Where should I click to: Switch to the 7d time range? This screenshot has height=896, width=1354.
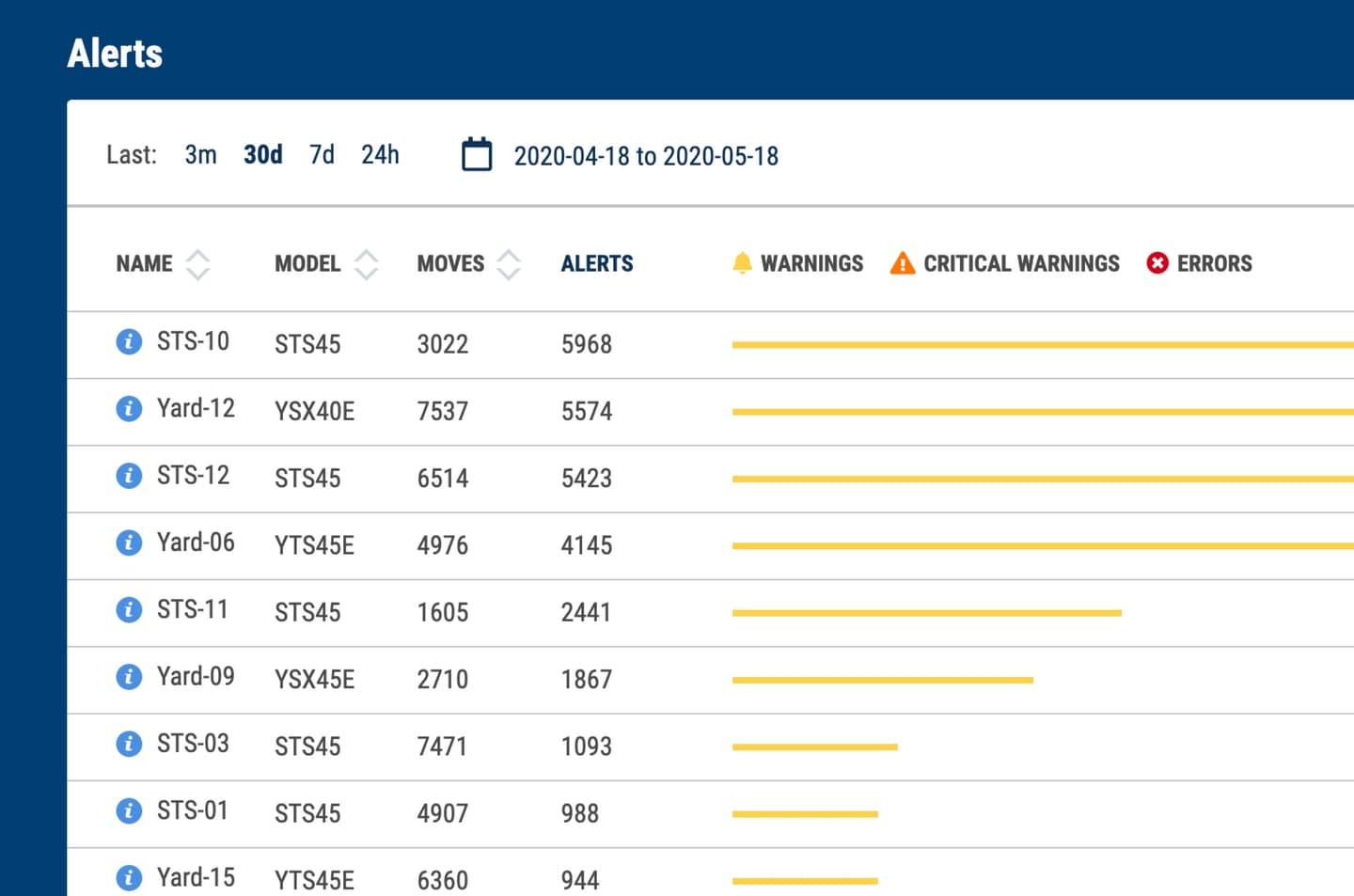click(322, 155)
